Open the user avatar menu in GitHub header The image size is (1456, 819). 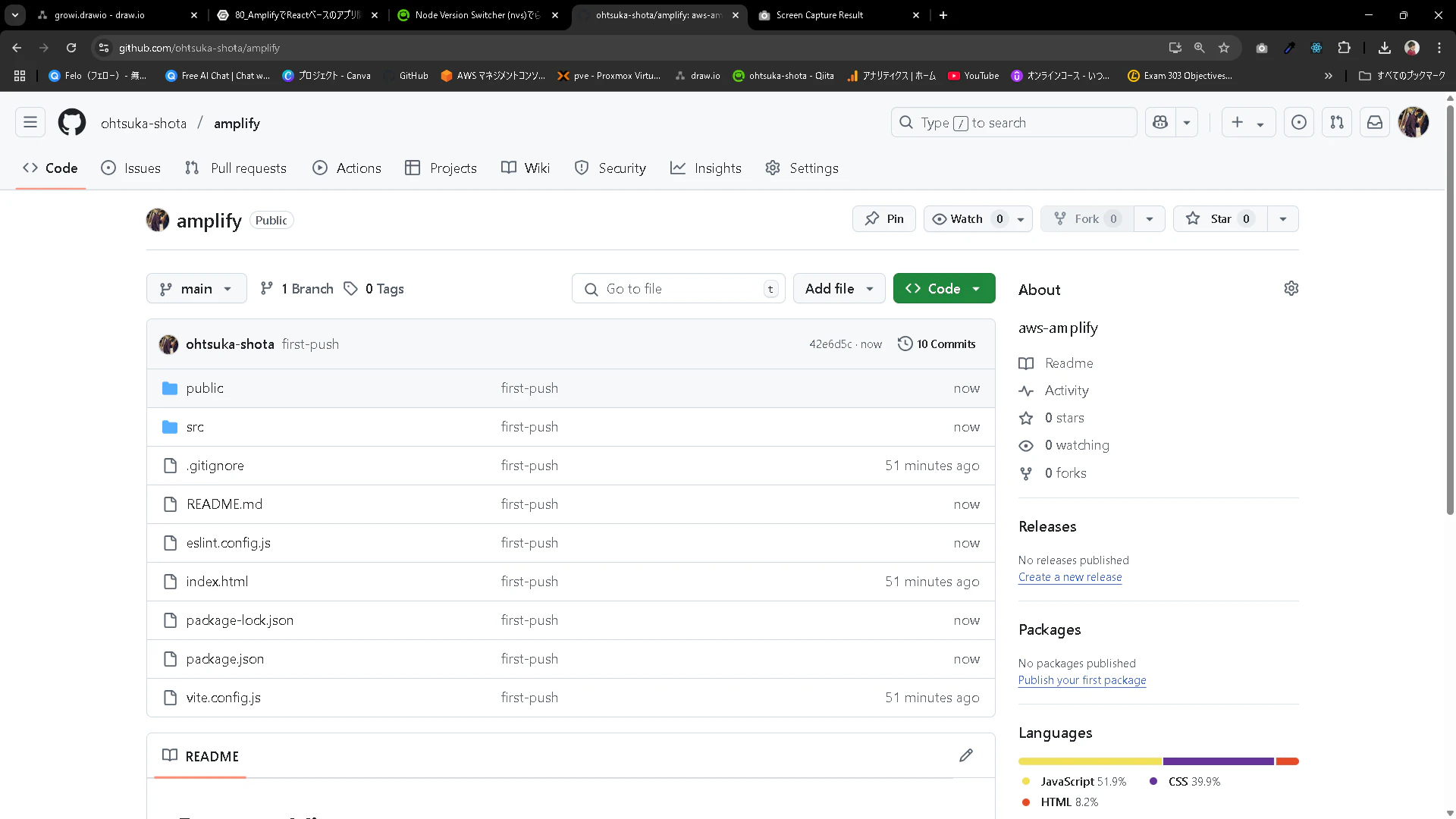coord(1414,122)
